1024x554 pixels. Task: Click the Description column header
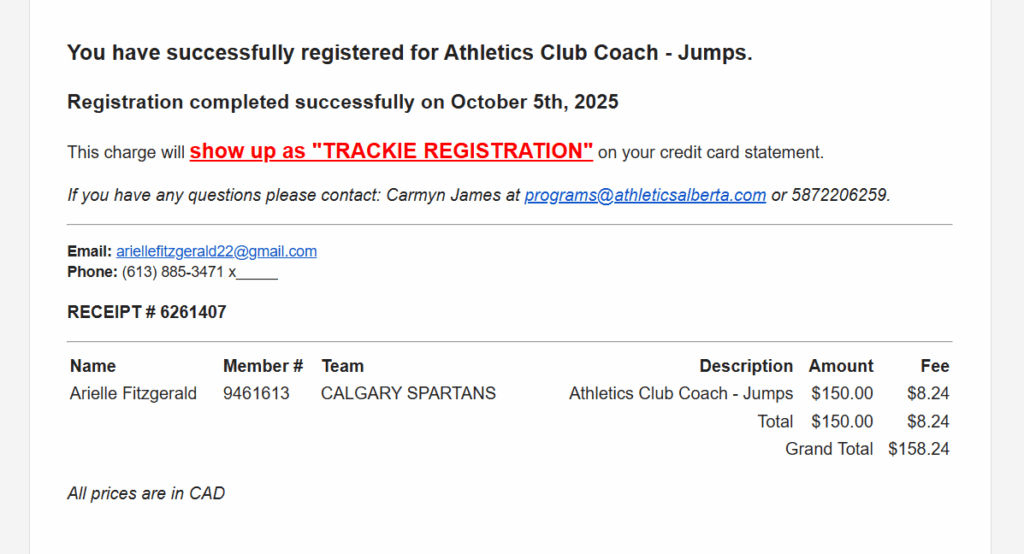(x=745, y=366)
